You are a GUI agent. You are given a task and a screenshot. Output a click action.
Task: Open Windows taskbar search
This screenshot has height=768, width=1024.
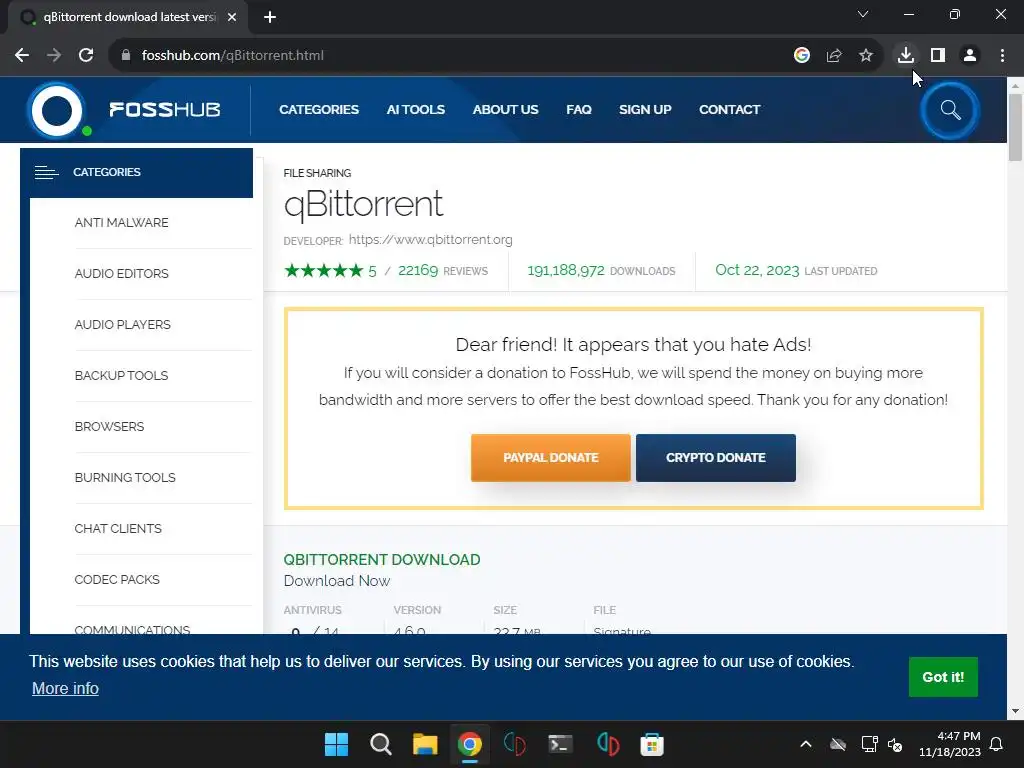point(381,744)
